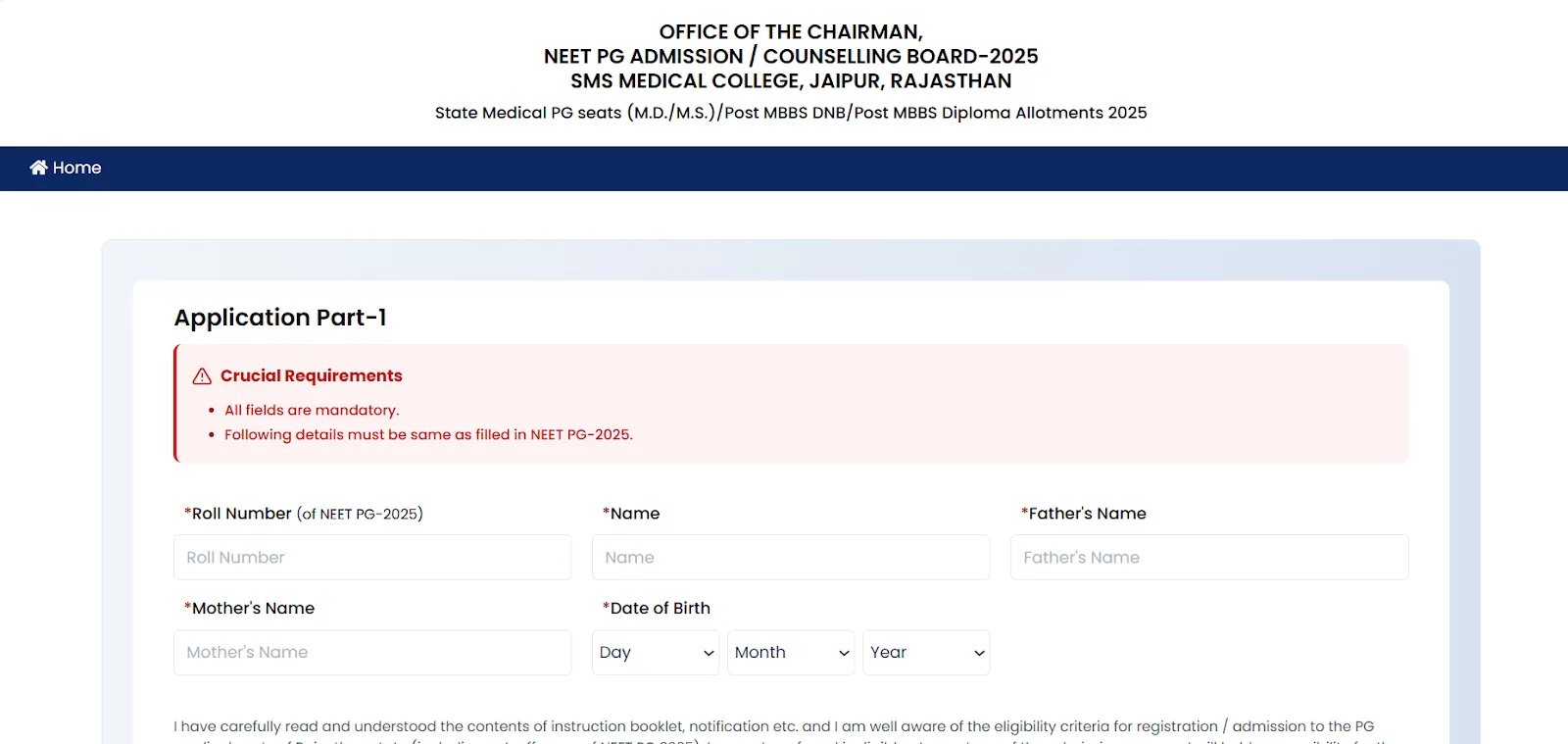Viewport: 1568px width, 744px height.
Task: Click the Year dropdown chevron arrow
Action: tap(978, 652)
